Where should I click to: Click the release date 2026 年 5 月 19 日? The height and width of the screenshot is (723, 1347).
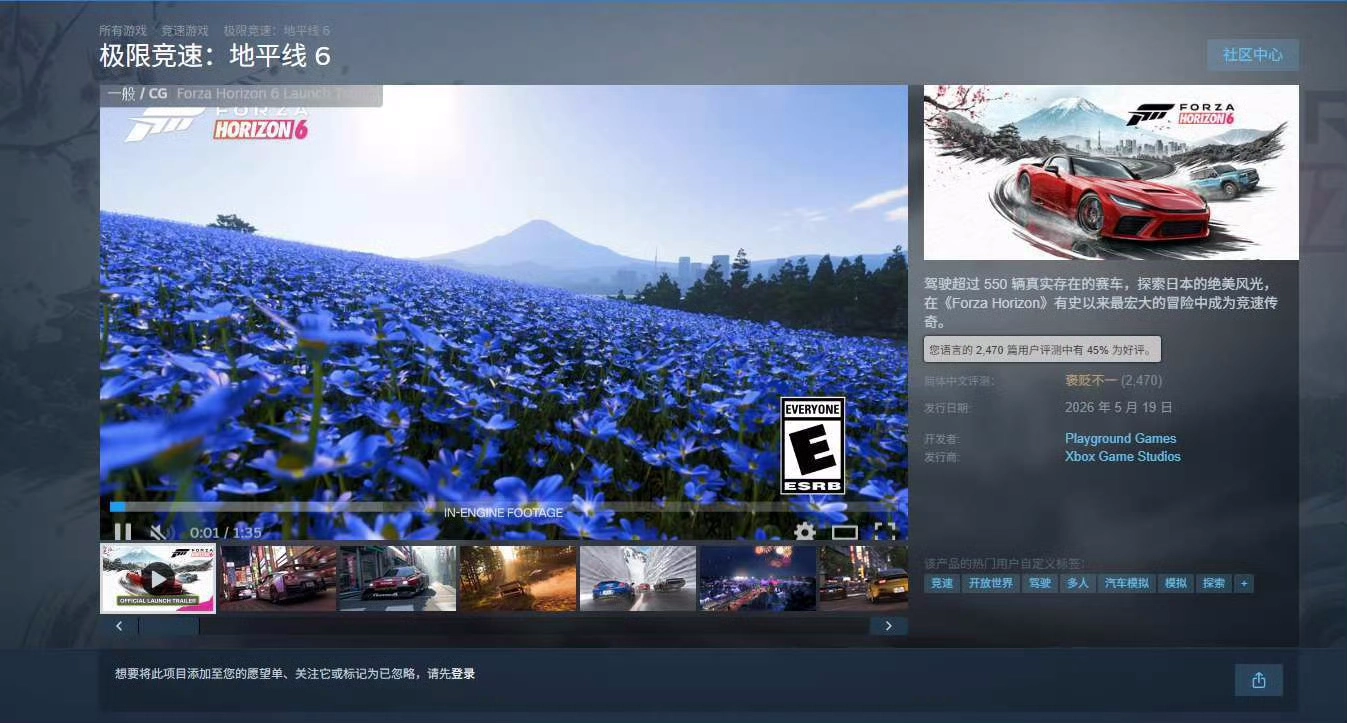(1119, 408)
